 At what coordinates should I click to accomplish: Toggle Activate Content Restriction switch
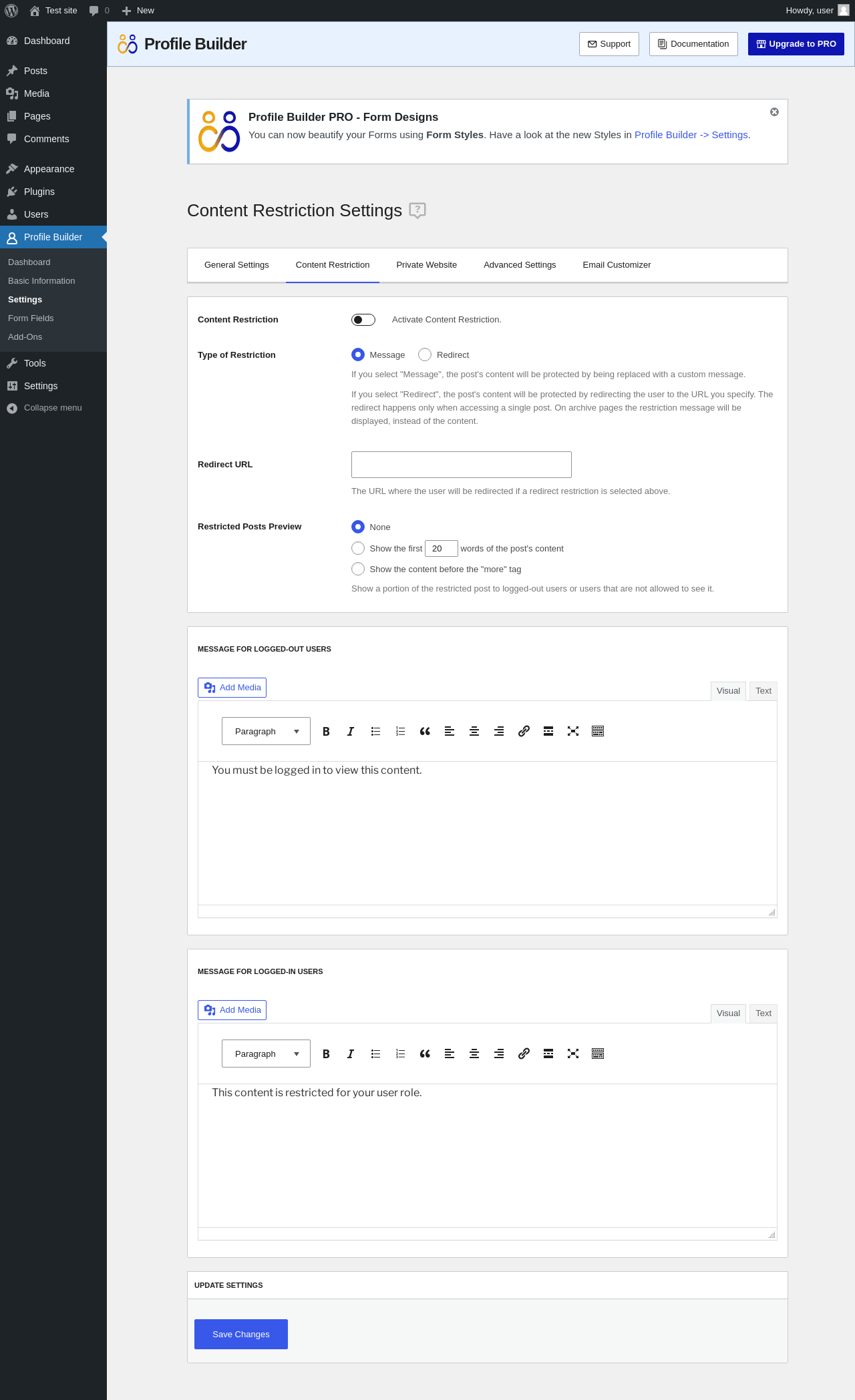coord(363,320)
